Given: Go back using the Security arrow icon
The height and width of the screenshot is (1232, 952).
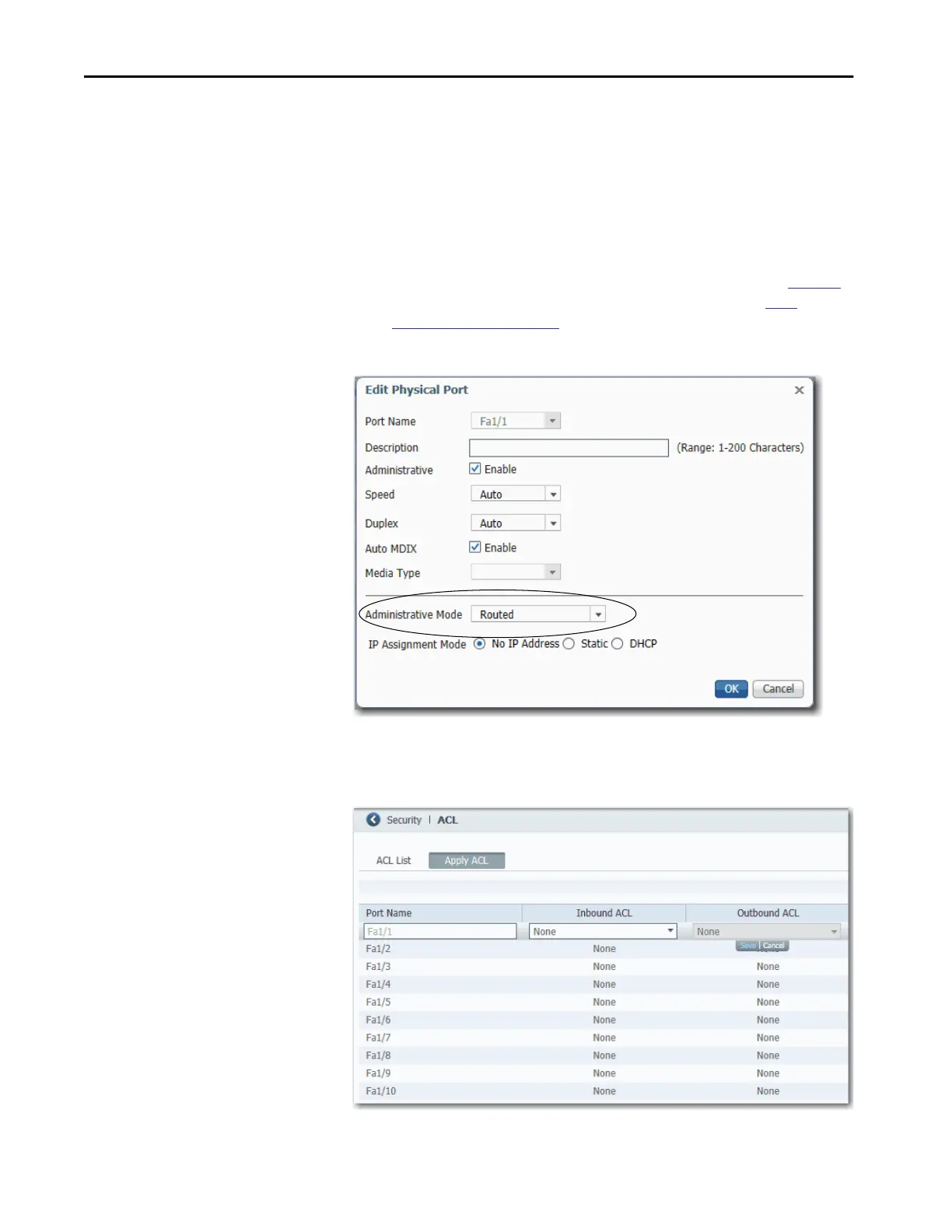Looking at the screenshot, I should coord(373,820).
